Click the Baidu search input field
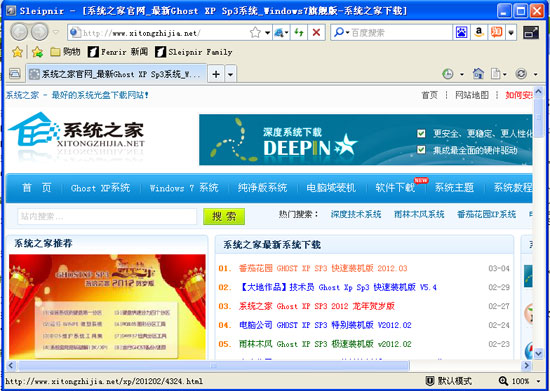The height and width of the screenshot is (391, 550). tap(401, 33)
